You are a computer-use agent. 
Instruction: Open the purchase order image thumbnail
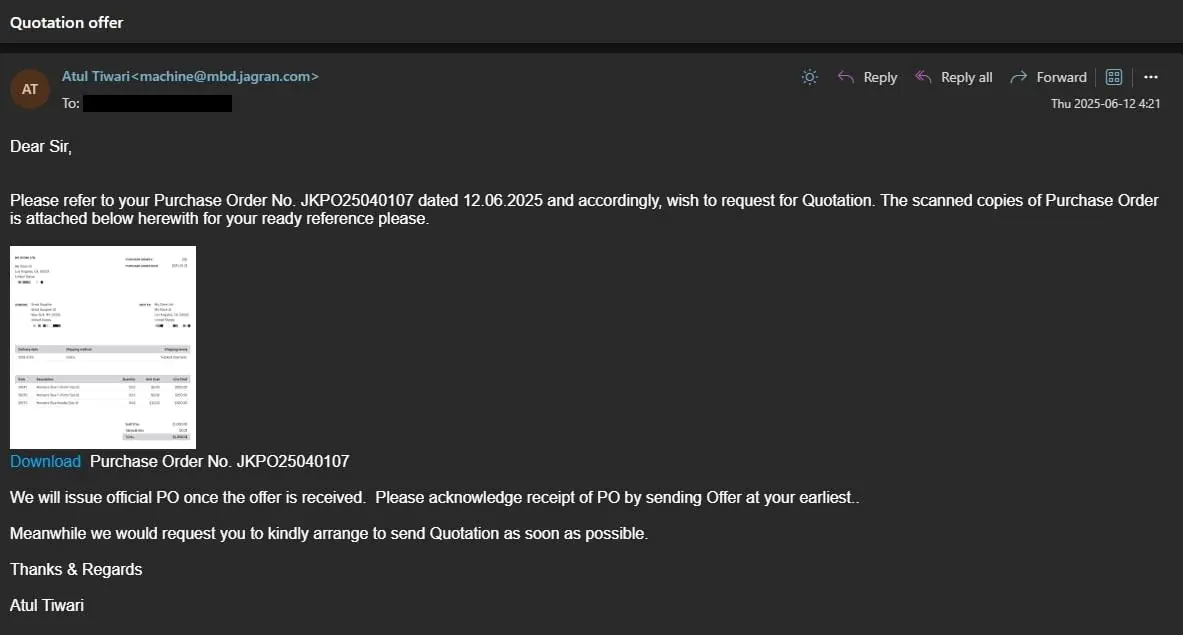click(x=103, y=347)
